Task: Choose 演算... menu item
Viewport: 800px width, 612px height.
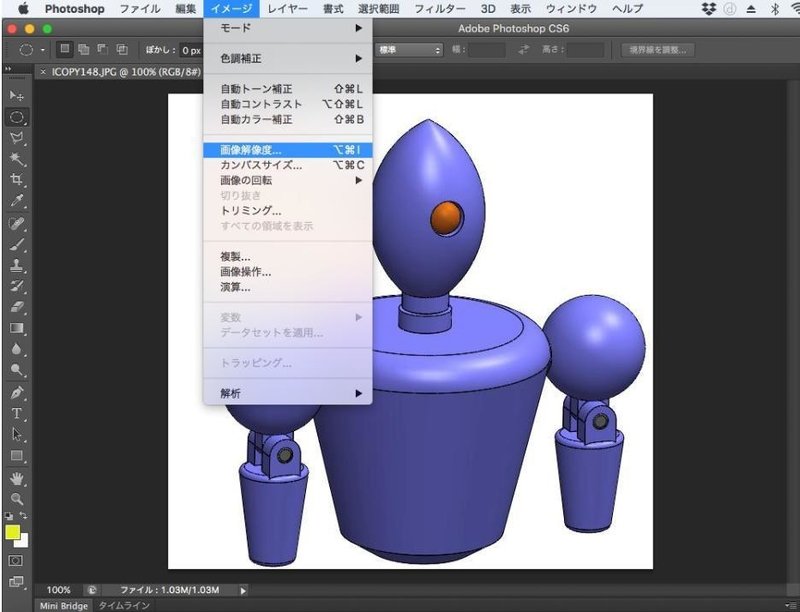Action: click(288, 287)
